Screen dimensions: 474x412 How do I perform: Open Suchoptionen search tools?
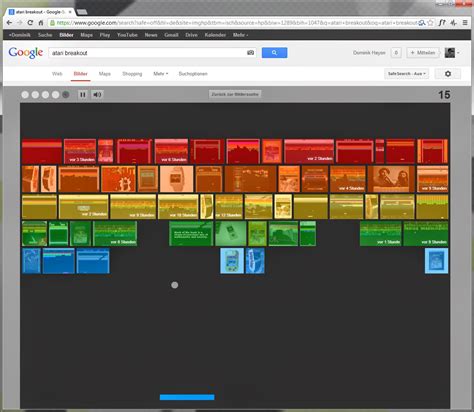193,74
